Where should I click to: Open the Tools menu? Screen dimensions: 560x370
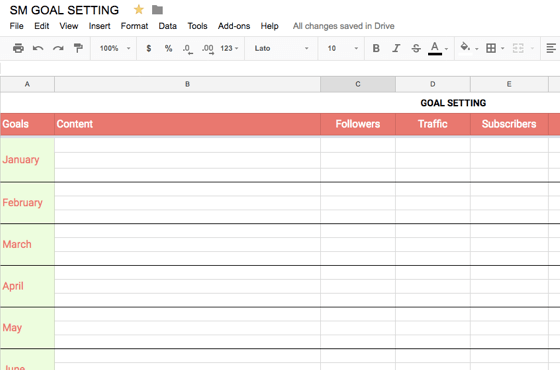tap(198, 26)
